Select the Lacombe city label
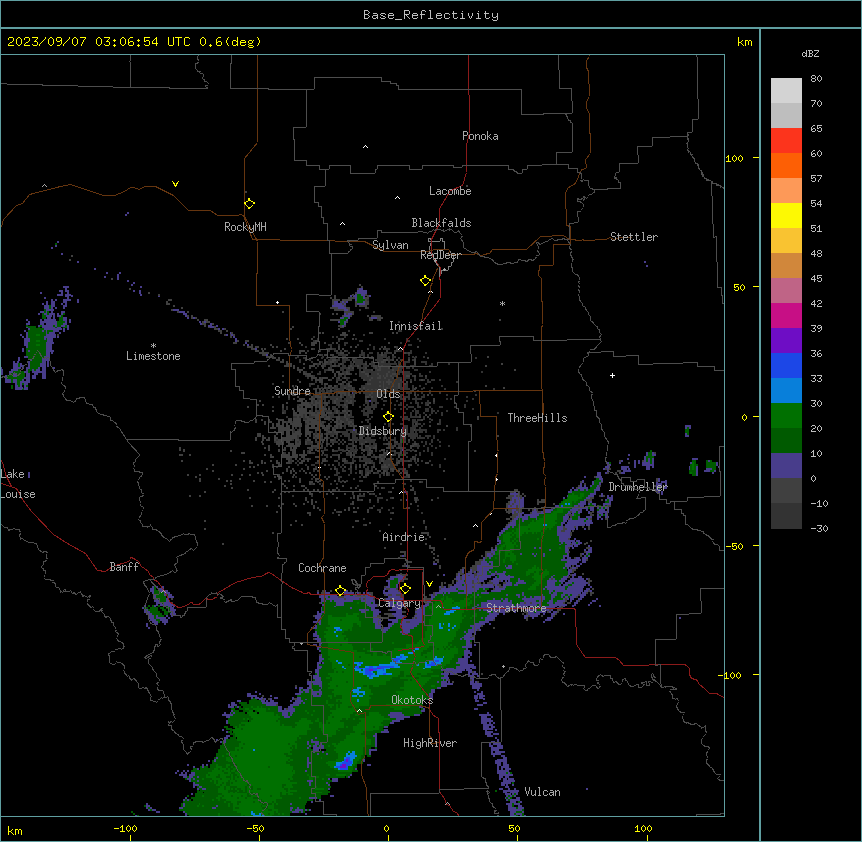This screenshot has height=842, width=862. coord(450,191)
